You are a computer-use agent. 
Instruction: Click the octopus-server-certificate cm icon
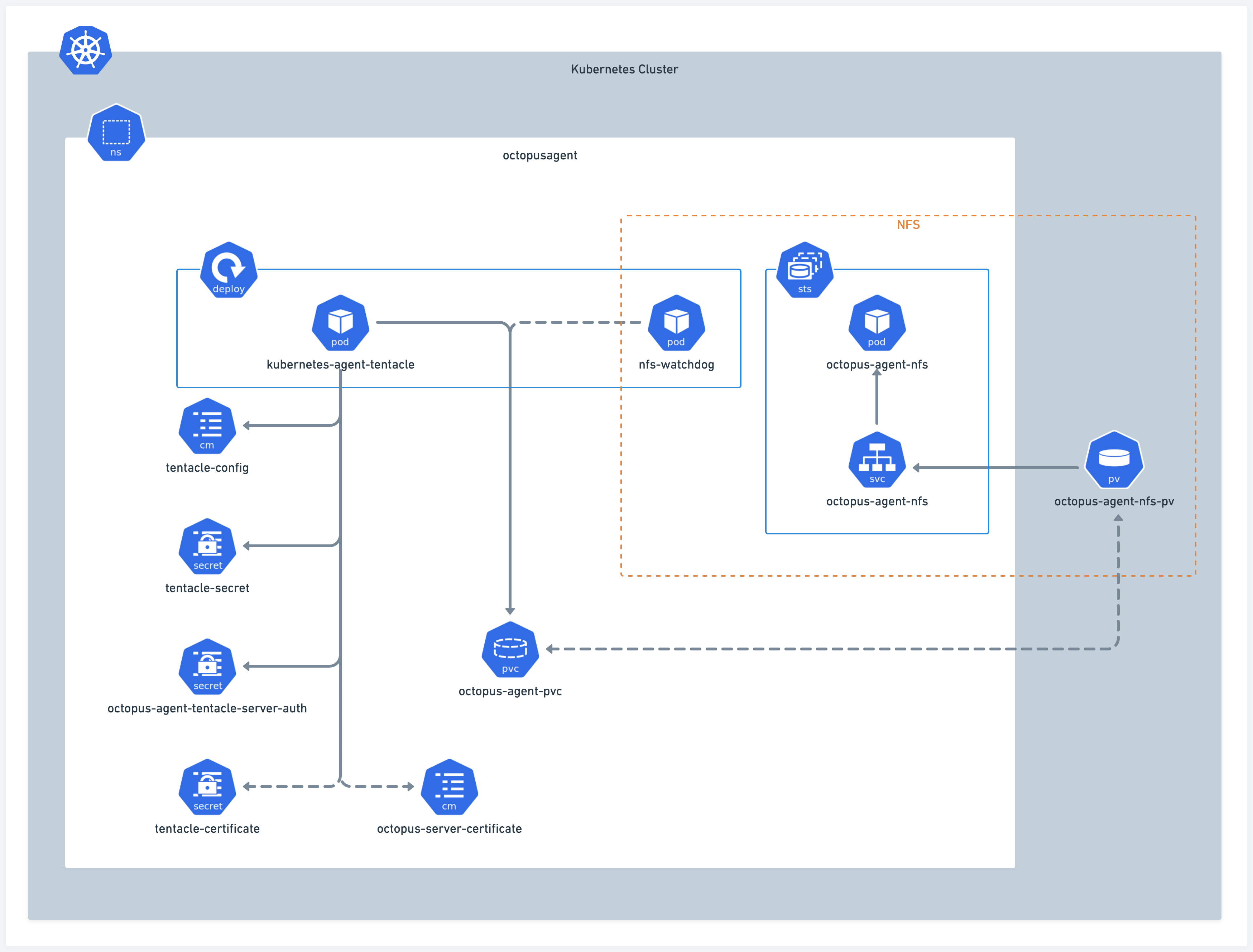click(x=450, y=787)
